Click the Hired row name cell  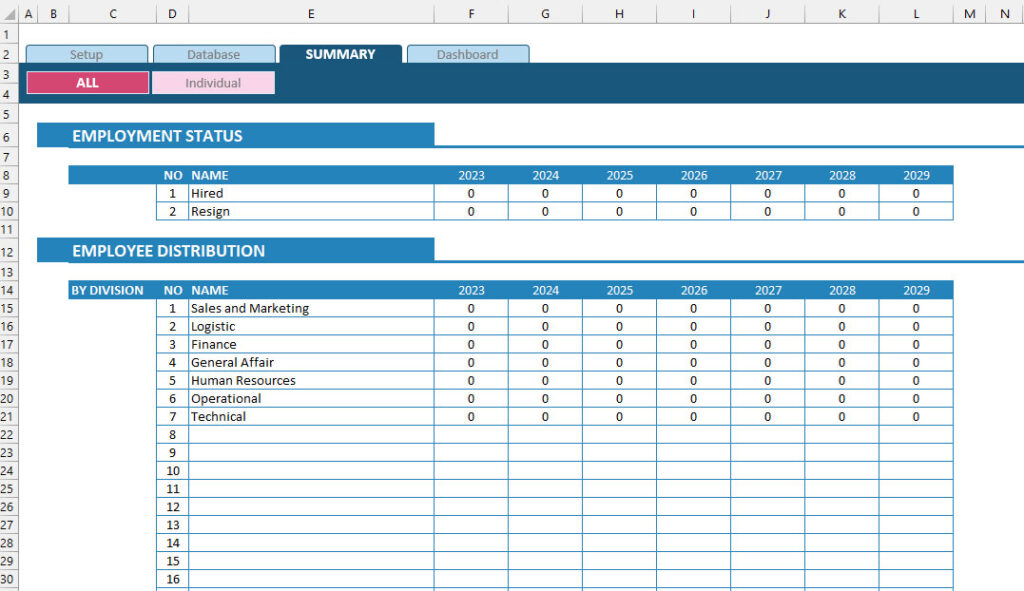click(x=312, y=193)
